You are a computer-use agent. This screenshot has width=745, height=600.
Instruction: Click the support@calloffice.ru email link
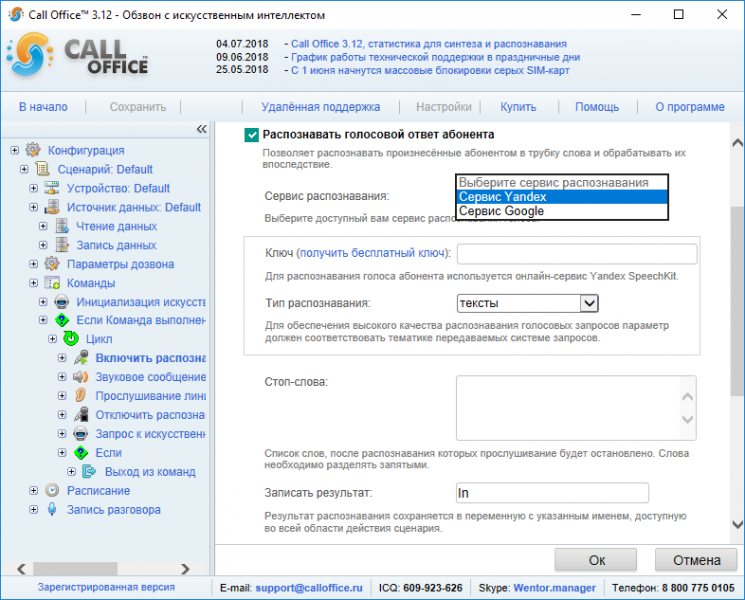point(309,588)
